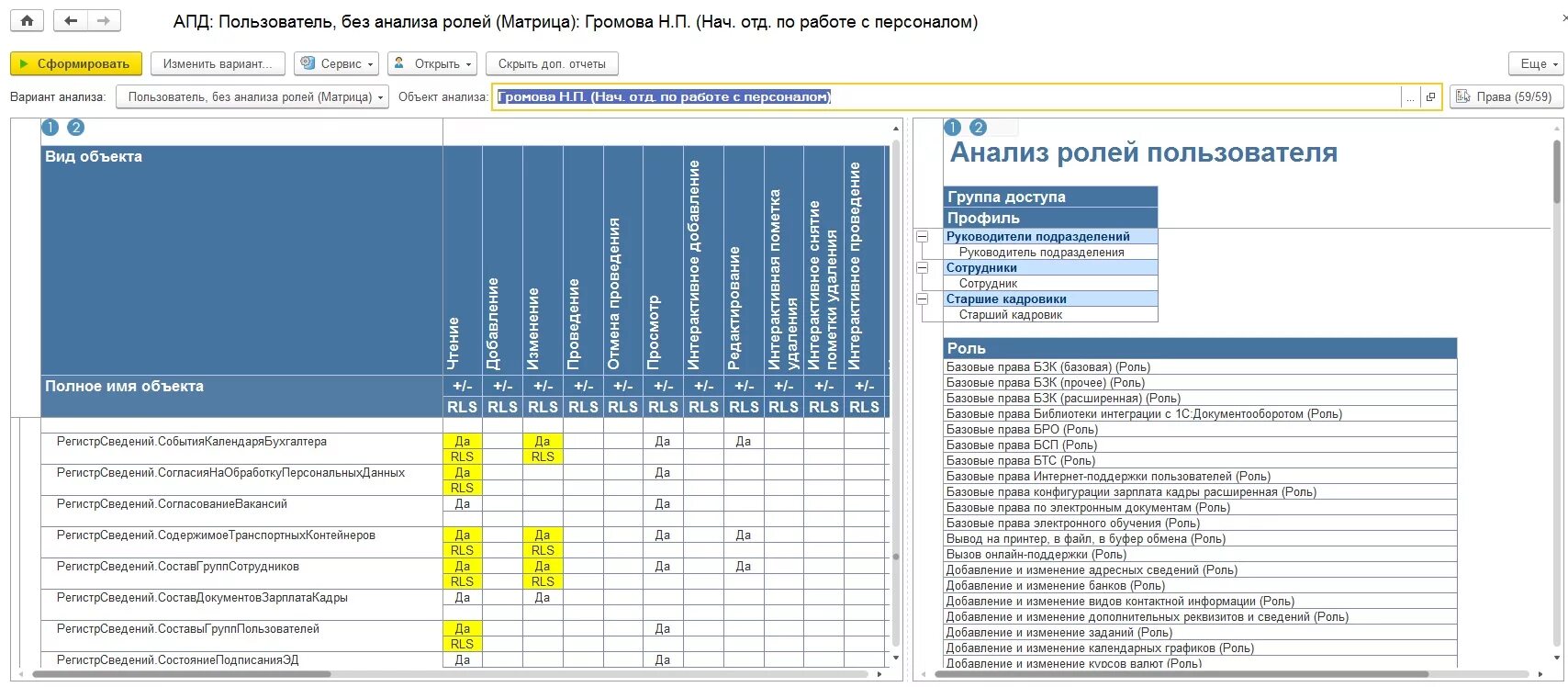The height and width of the screenshot is (687, 1568).
Task: Expand the Вариант анализа combo box
Action: point(252,96)
